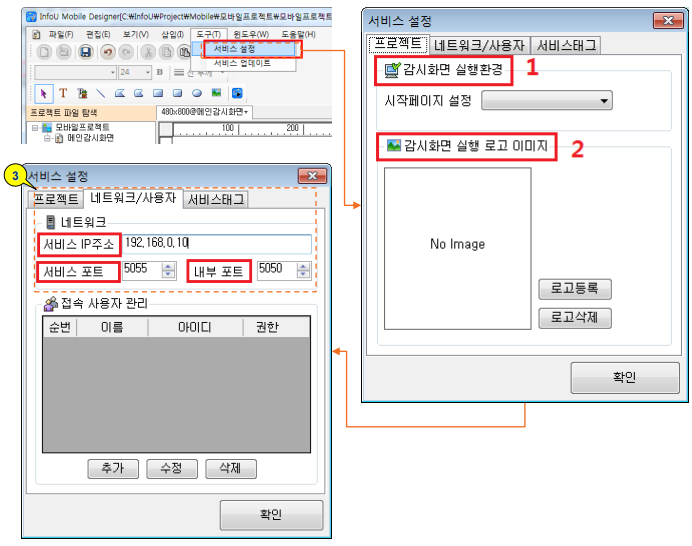Click the blue run/preview icon

point(237,93)
